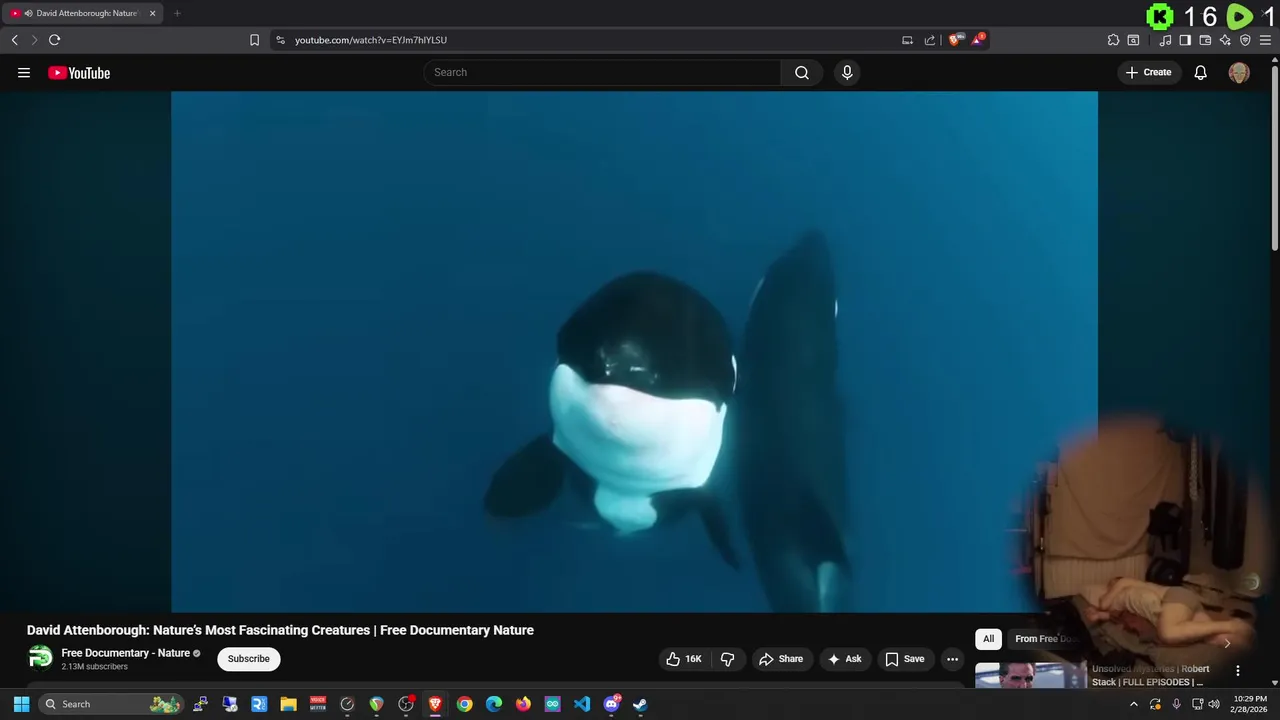Open Firefox from the taskbar
This screenshot has width=1280, height=720.
523,704
